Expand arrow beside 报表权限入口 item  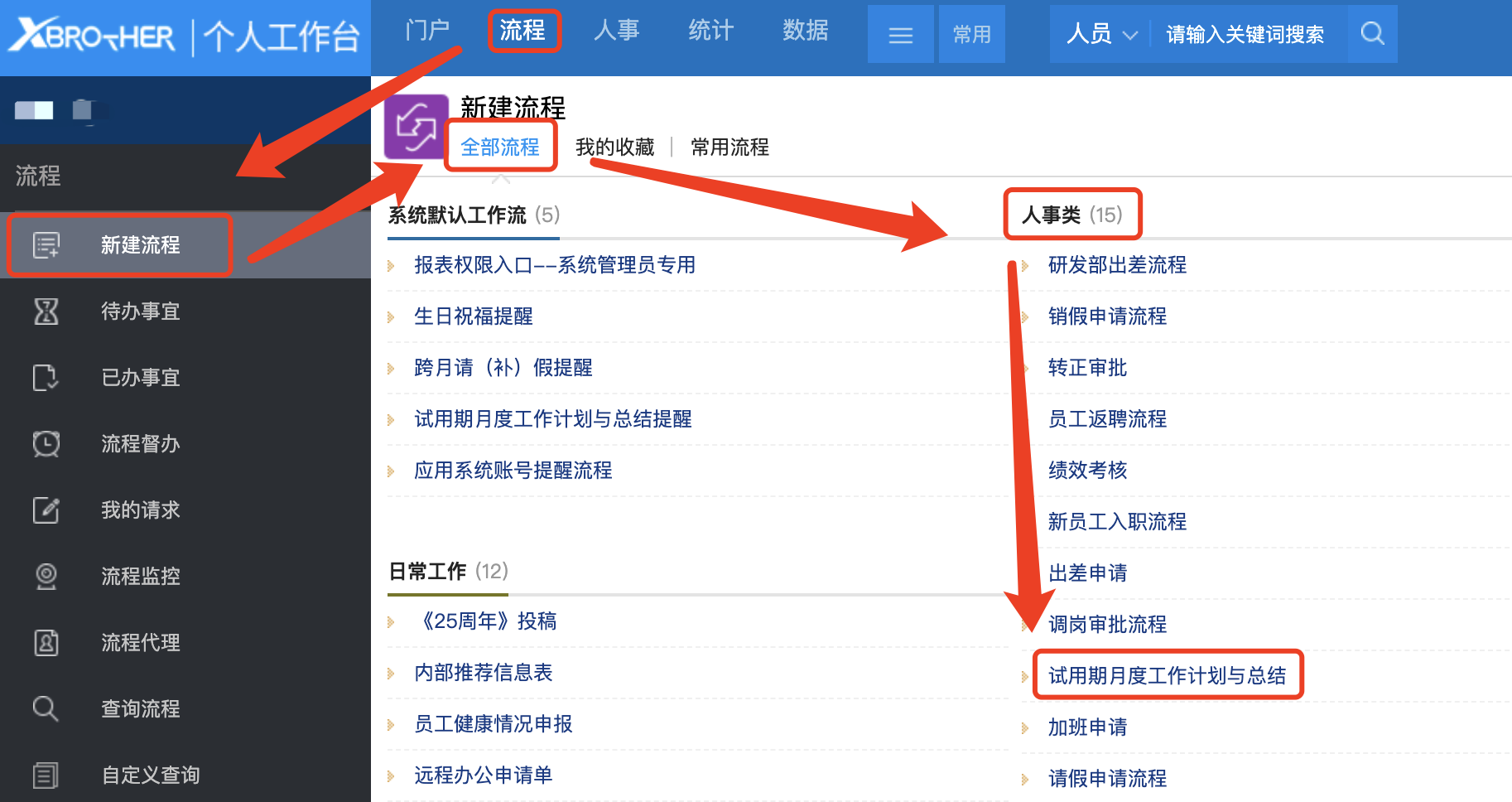click(x=391, y=266)
